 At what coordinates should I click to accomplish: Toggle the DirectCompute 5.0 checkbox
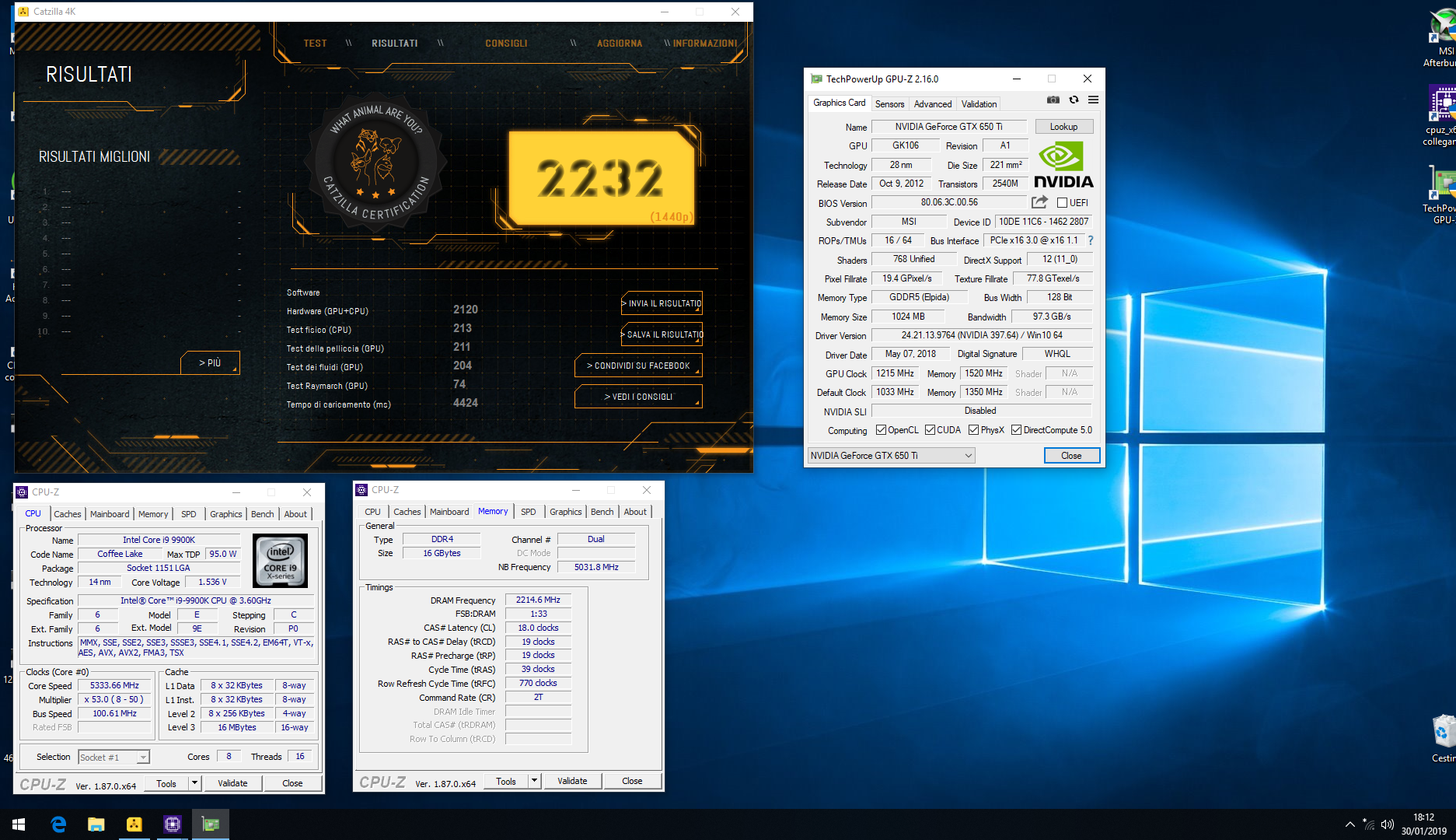[x=1016, y=430]
